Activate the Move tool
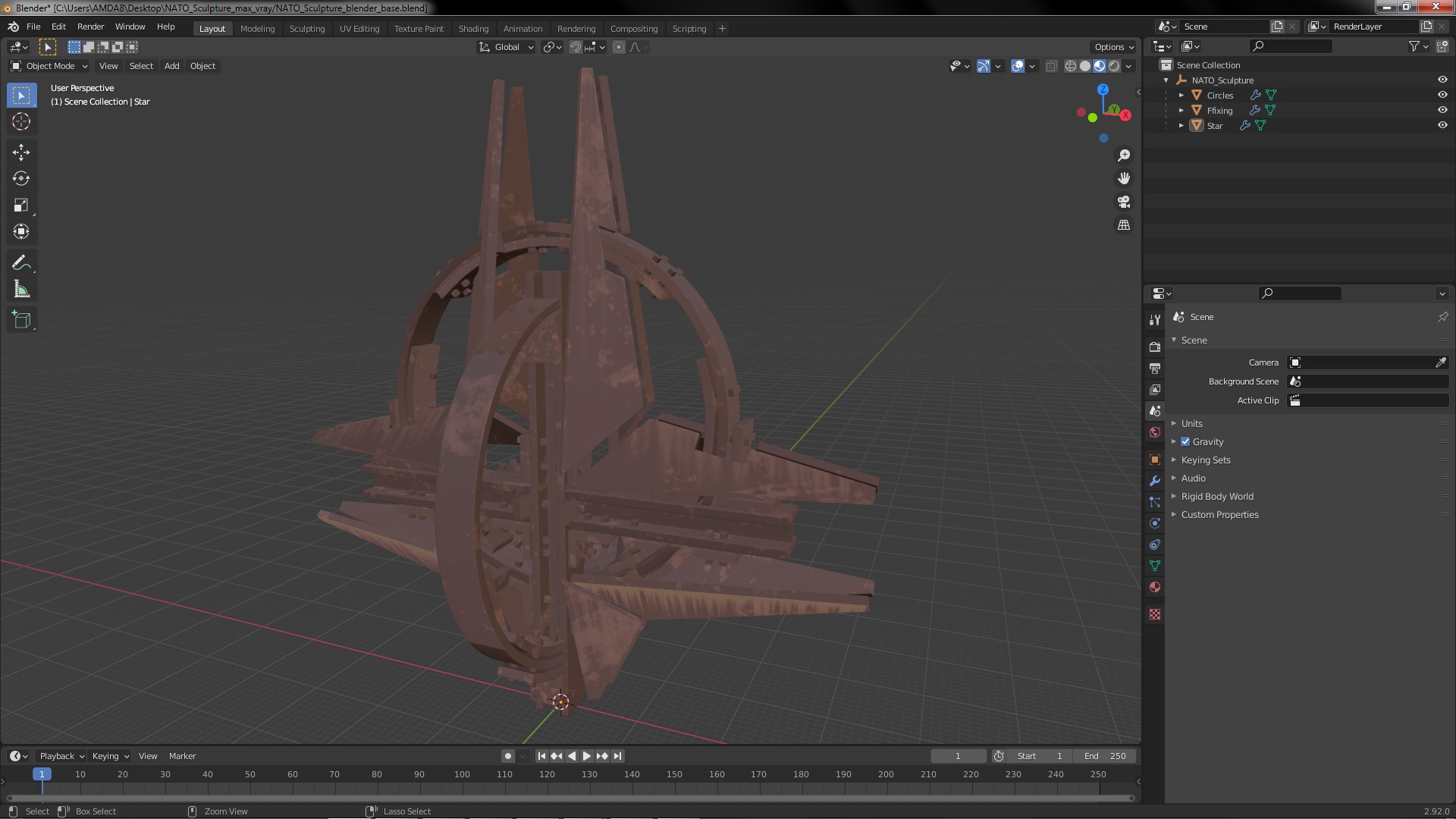This screenshot has height=819, width=1456. point(21,152)
